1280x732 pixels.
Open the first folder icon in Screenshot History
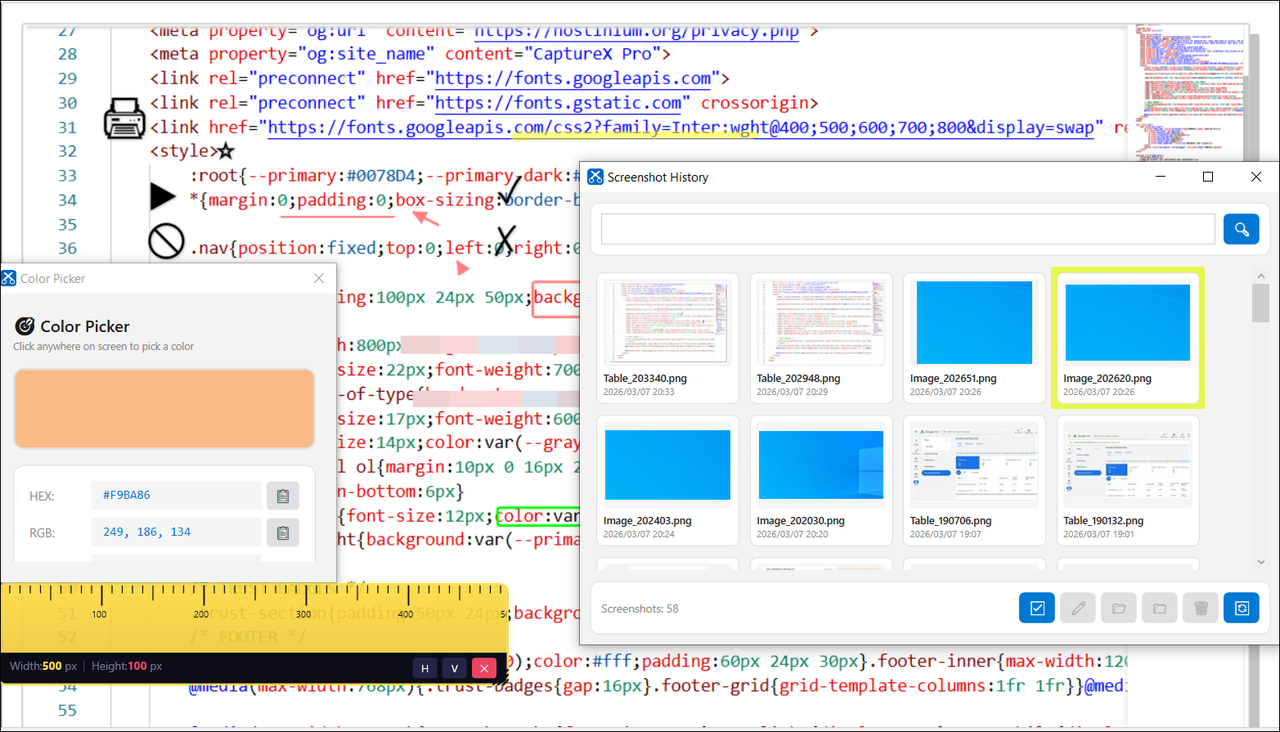[1118, 607]
